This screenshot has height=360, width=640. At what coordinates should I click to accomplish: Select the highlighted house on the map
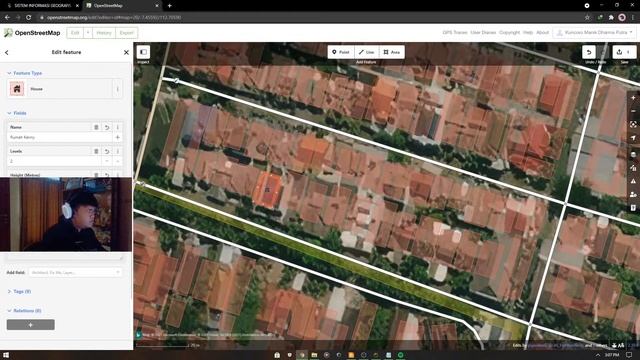[x=267, y=190]
